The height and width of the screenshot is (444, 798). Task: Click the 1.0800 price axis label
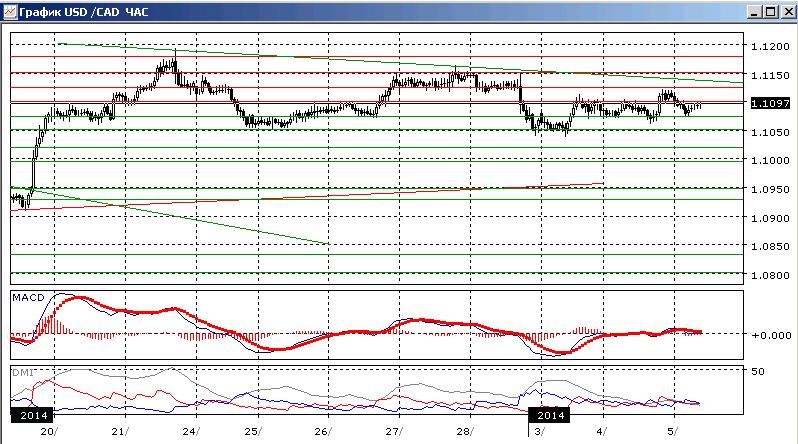(x=770, y=275)
